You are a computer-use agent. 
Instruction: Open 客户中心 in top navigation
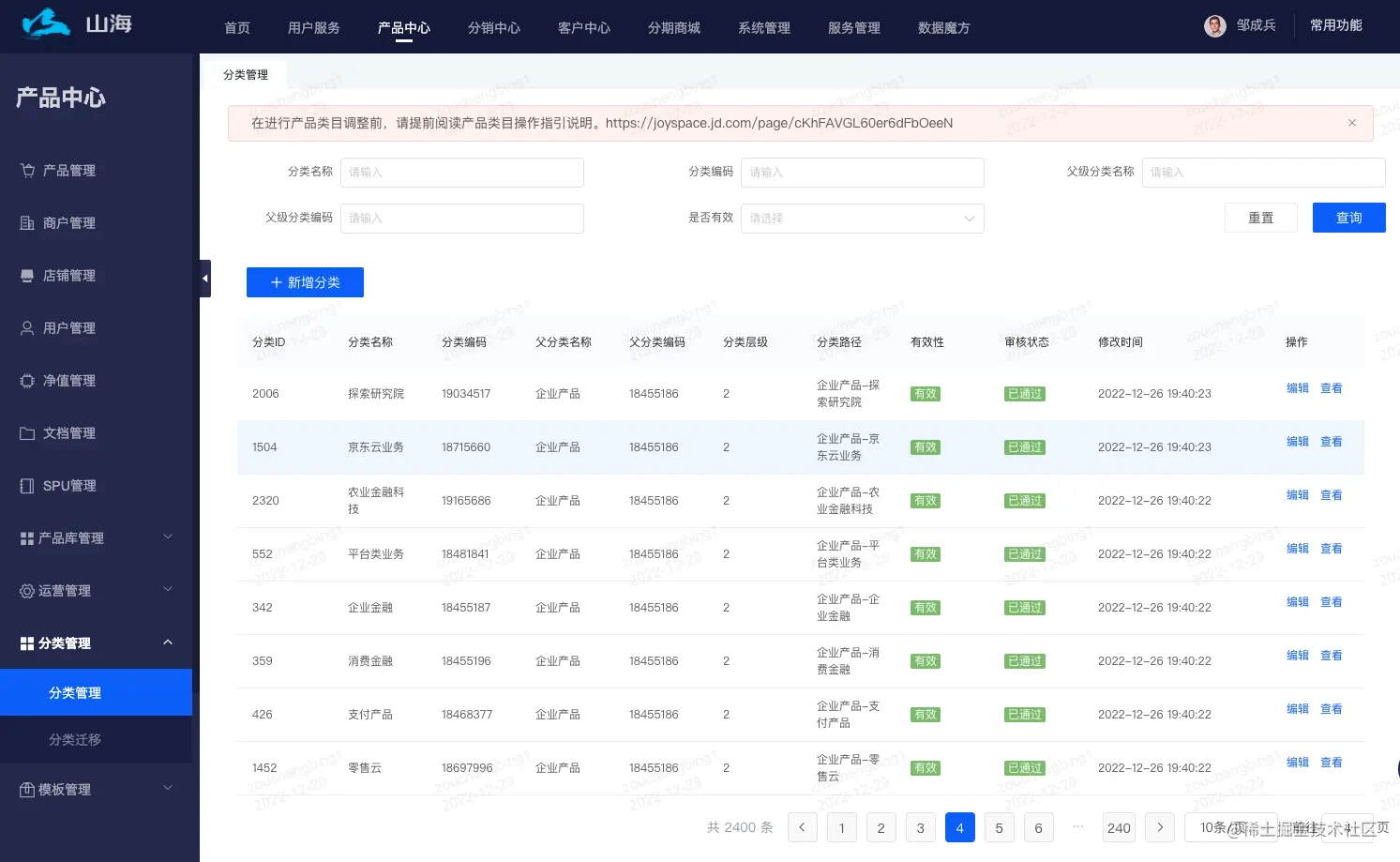(x=584, y=28)
